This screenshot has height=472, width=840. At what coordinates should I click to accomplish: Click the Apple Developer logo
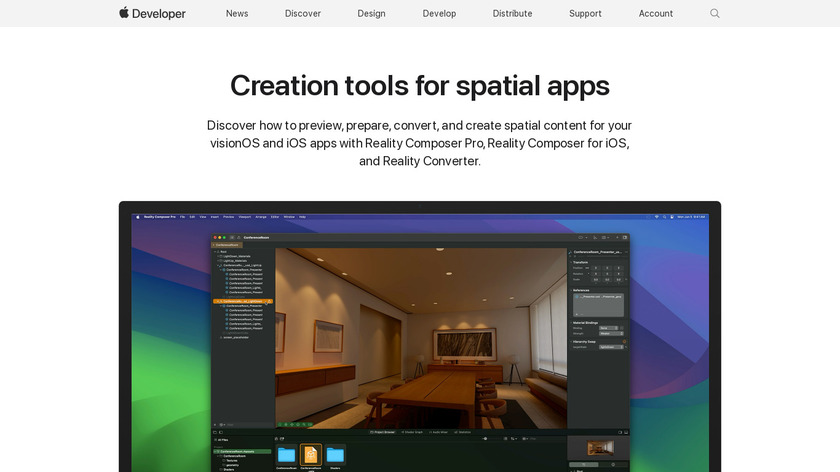pyautogui.click(x=152, y=13)
